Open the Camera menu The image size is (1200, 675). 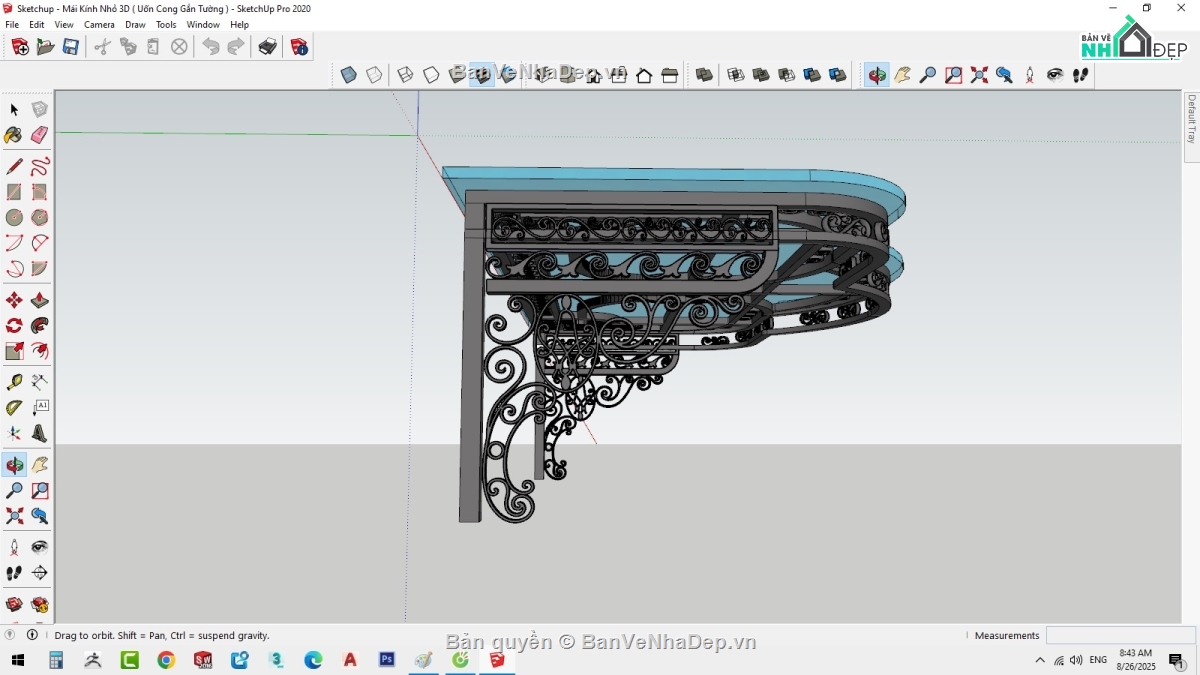point(99,24)
